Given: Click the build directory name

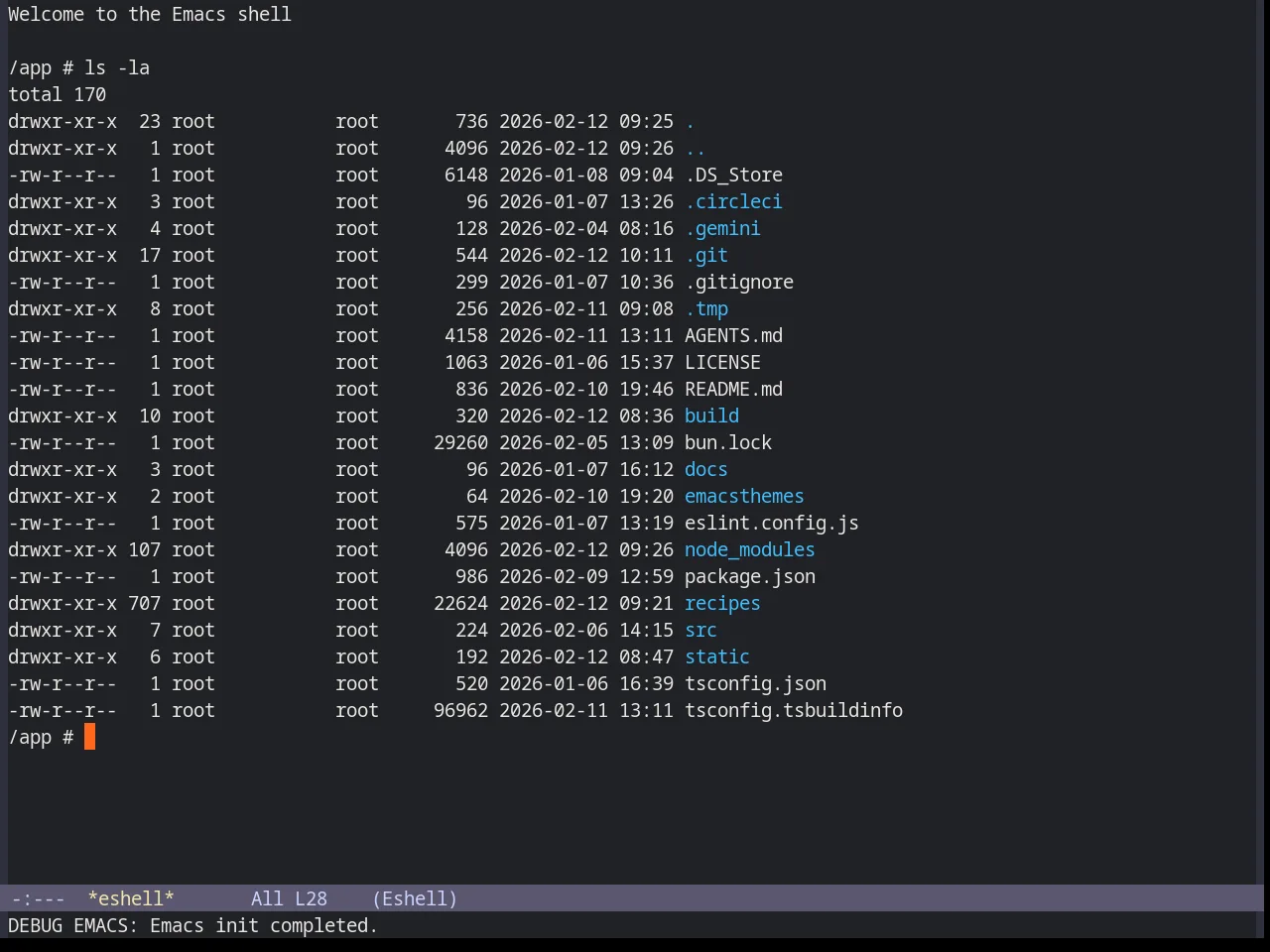Looking at the screenshot, I should pos(711,416).
